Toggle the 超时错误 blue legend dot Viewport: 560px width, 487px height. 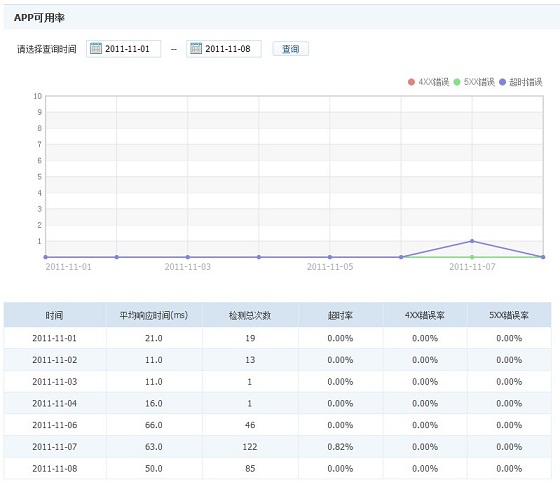pos(502,82)
